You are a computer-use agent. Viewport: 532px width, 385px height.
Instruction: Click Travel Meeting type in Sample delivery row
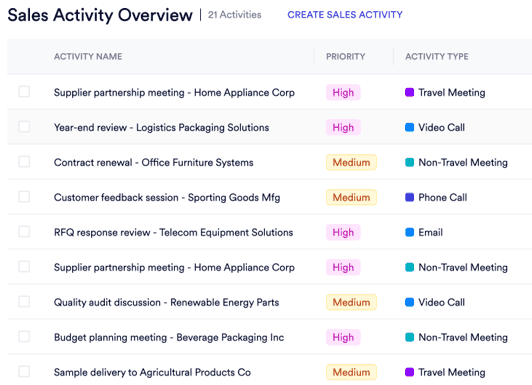click(452, 372)
